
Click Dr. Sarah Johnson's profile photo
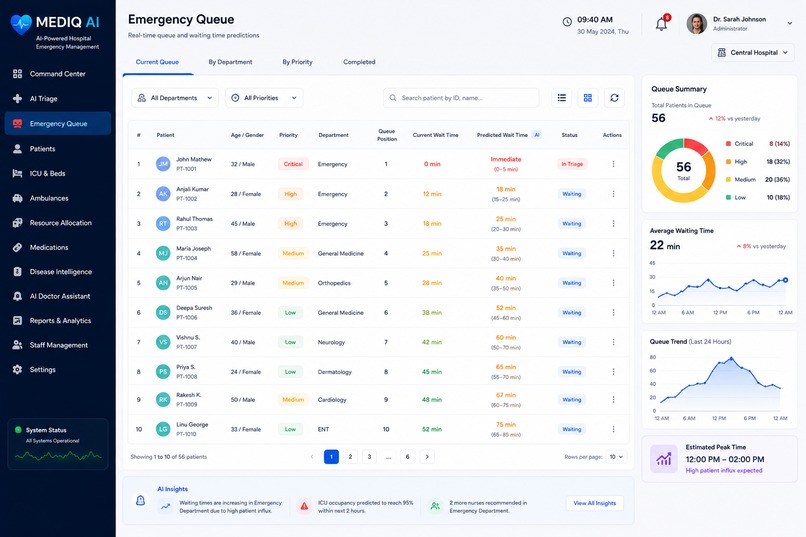697,24
